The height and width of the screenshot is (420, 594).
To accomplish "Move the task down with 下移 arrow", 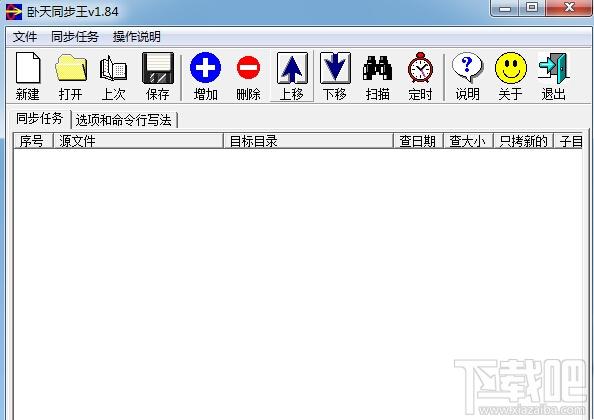I will (335, 76).
